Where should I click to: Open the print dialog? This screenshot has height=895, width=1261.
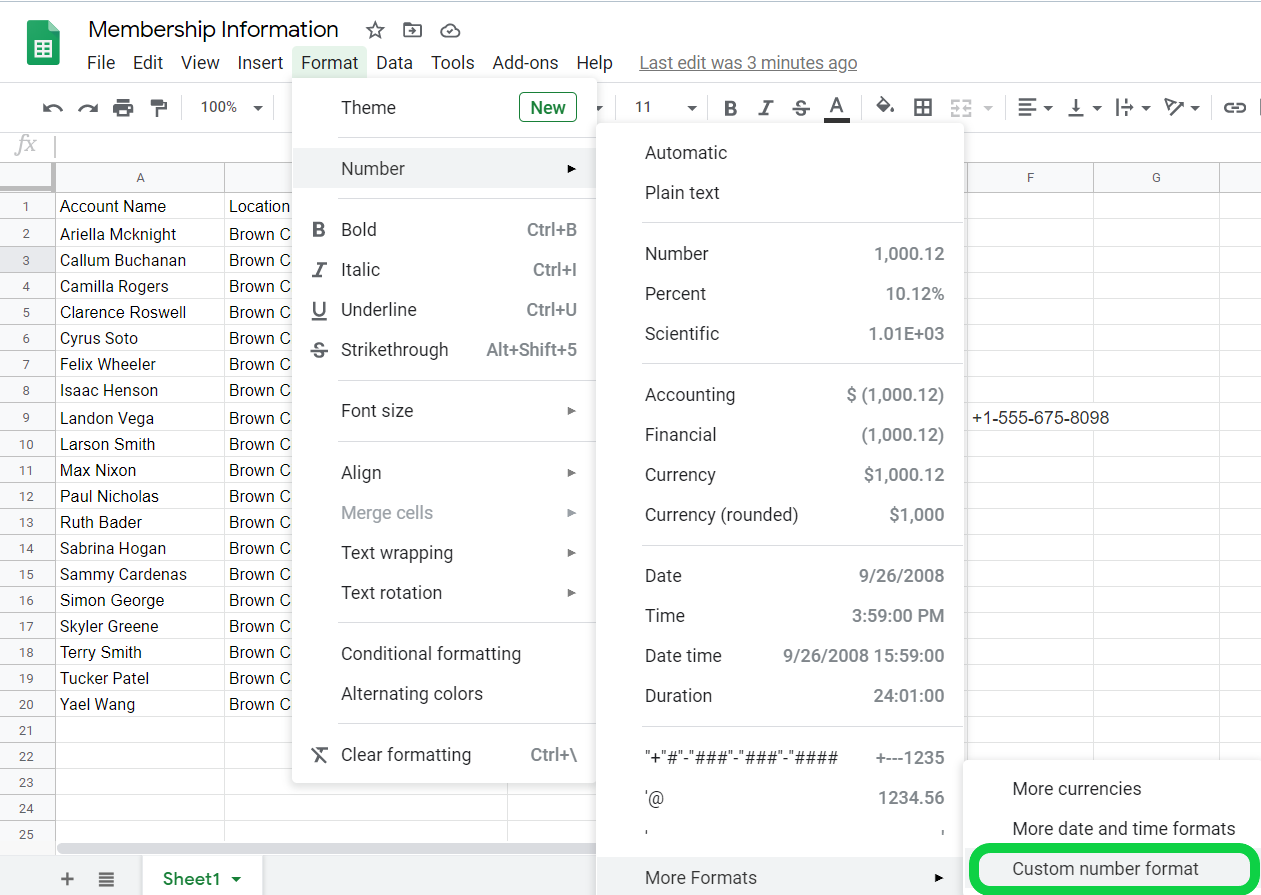click(122, 107)
